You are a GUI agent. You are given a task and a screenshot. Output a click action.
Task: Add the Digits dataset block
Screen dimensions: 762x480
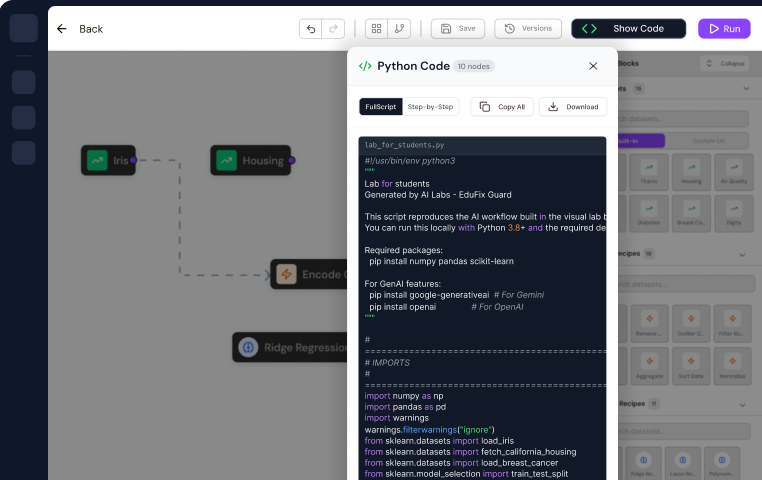tap(734, 213)
